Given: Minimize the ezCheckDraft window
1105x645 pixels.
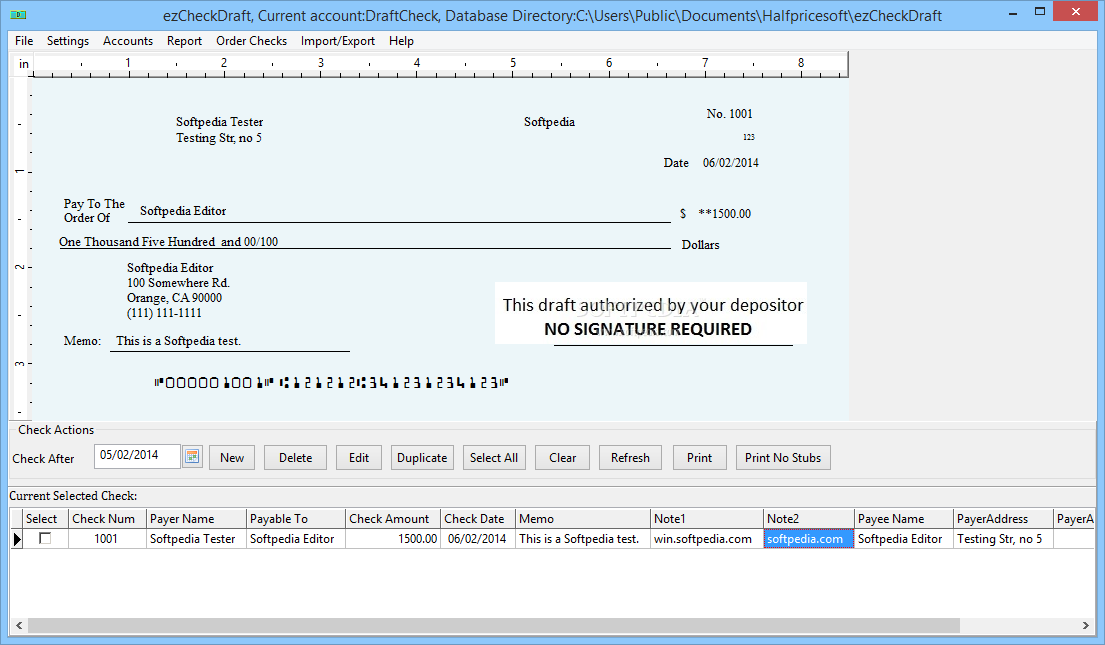Looking at the screenshot, I should (x=1013, y=12).
